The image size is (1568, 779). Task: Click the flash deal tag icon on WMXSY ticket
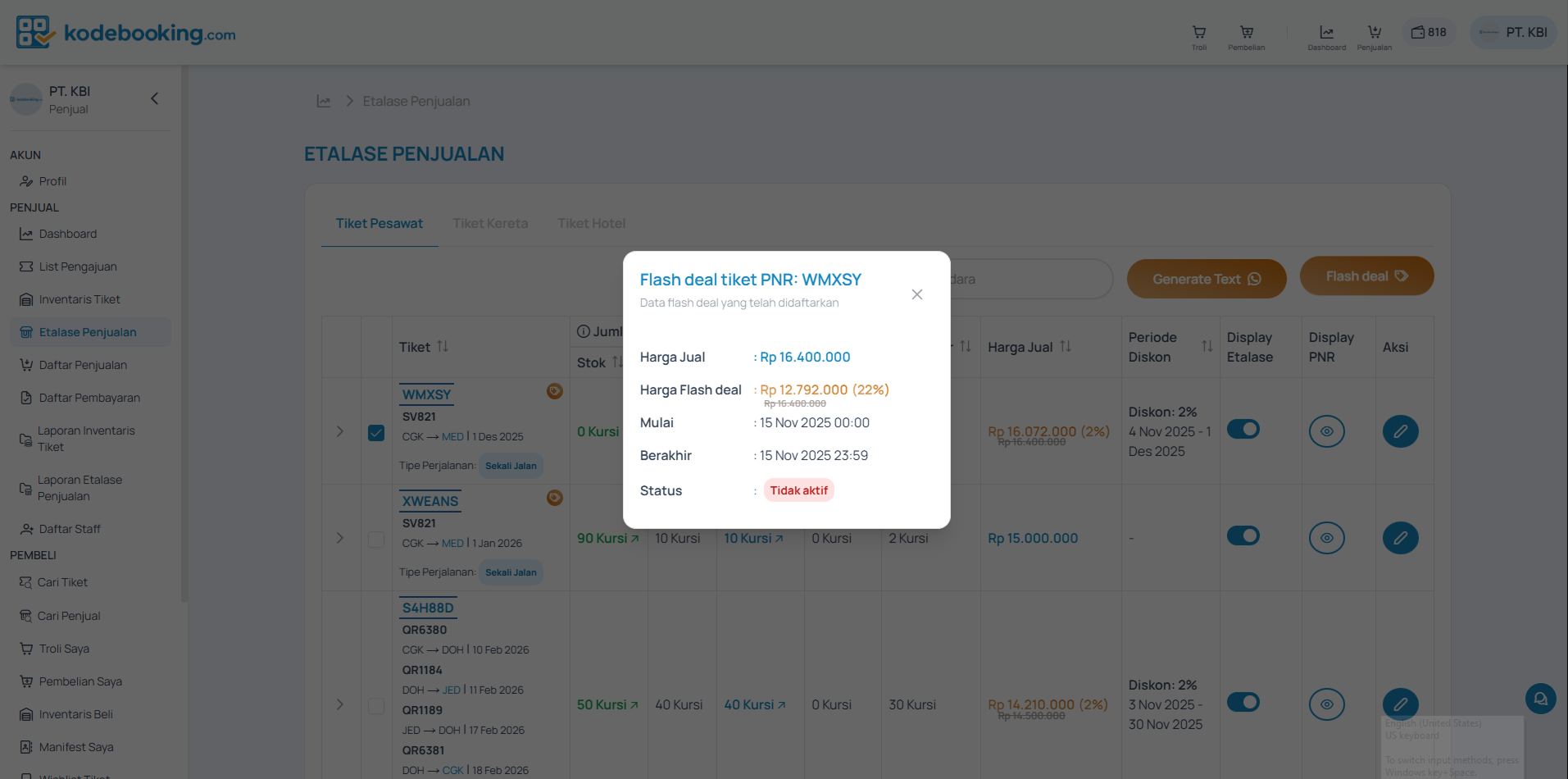(x=554, y=391)
